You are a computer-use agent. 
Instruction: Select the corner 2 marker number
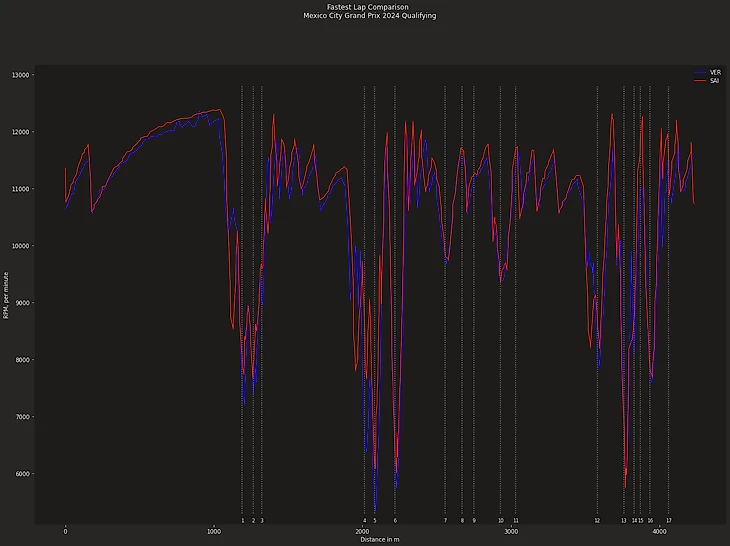click(x=253, y=521)
